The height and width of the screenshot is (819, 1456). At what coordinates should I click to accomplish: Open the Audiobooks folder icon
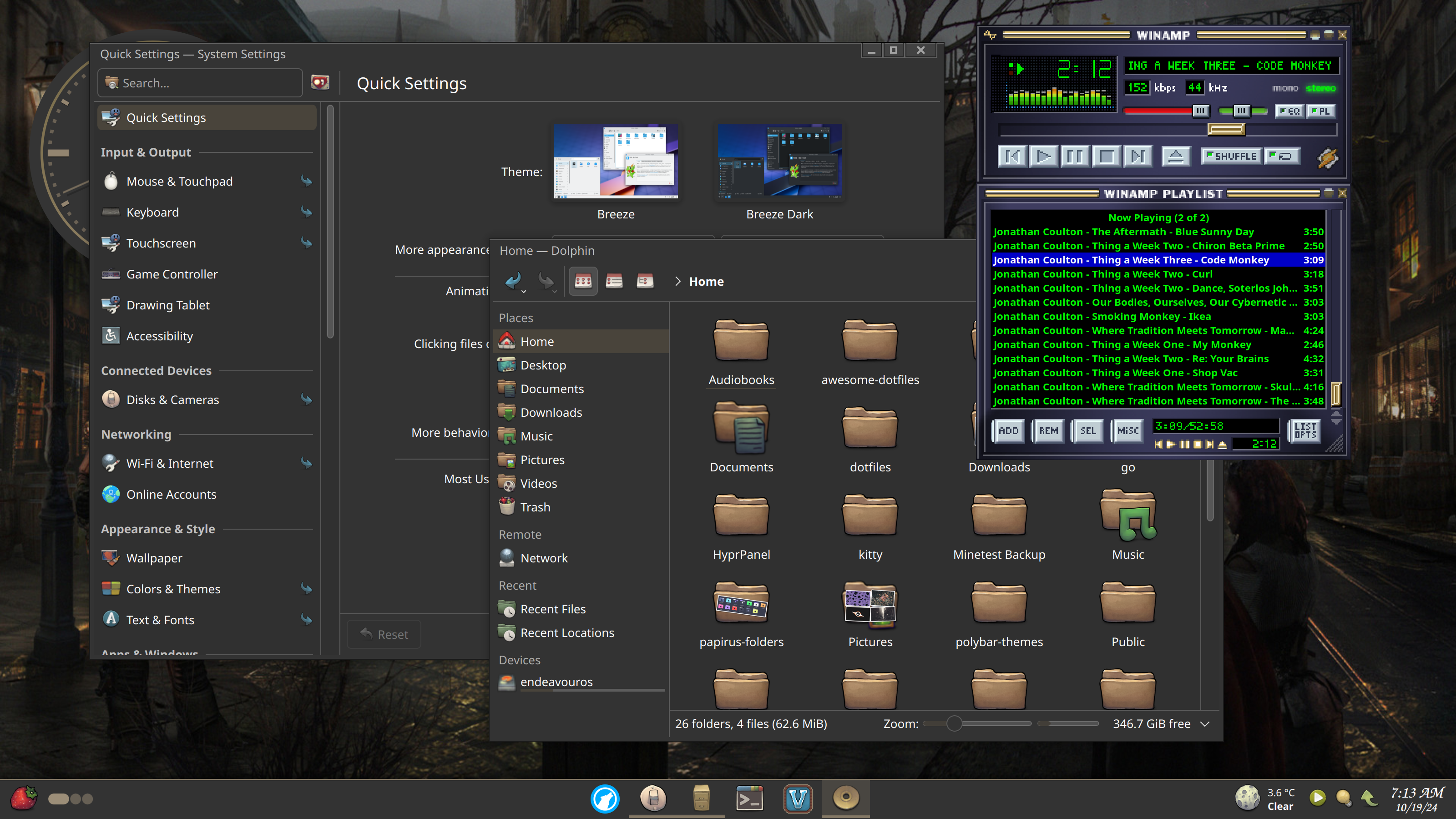point(741,340)
